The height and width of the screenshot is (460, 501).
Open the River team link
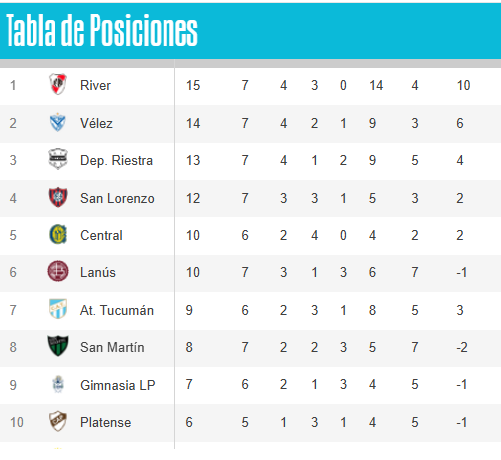click(x=95, y=85)
